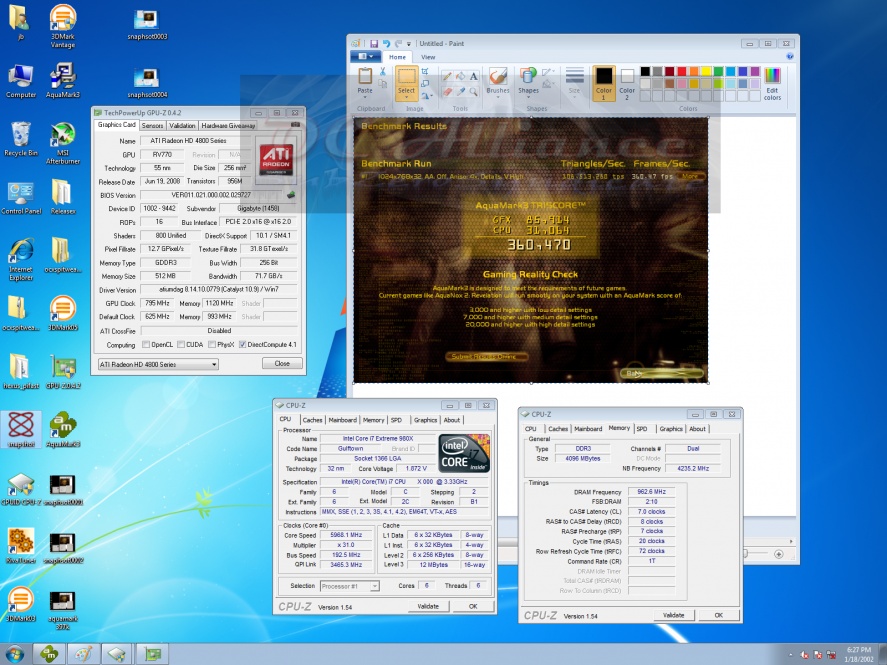Click Validate in the CPU-Z CPU window
This screenshot has height=665, width=887.
tap(428, 606)
